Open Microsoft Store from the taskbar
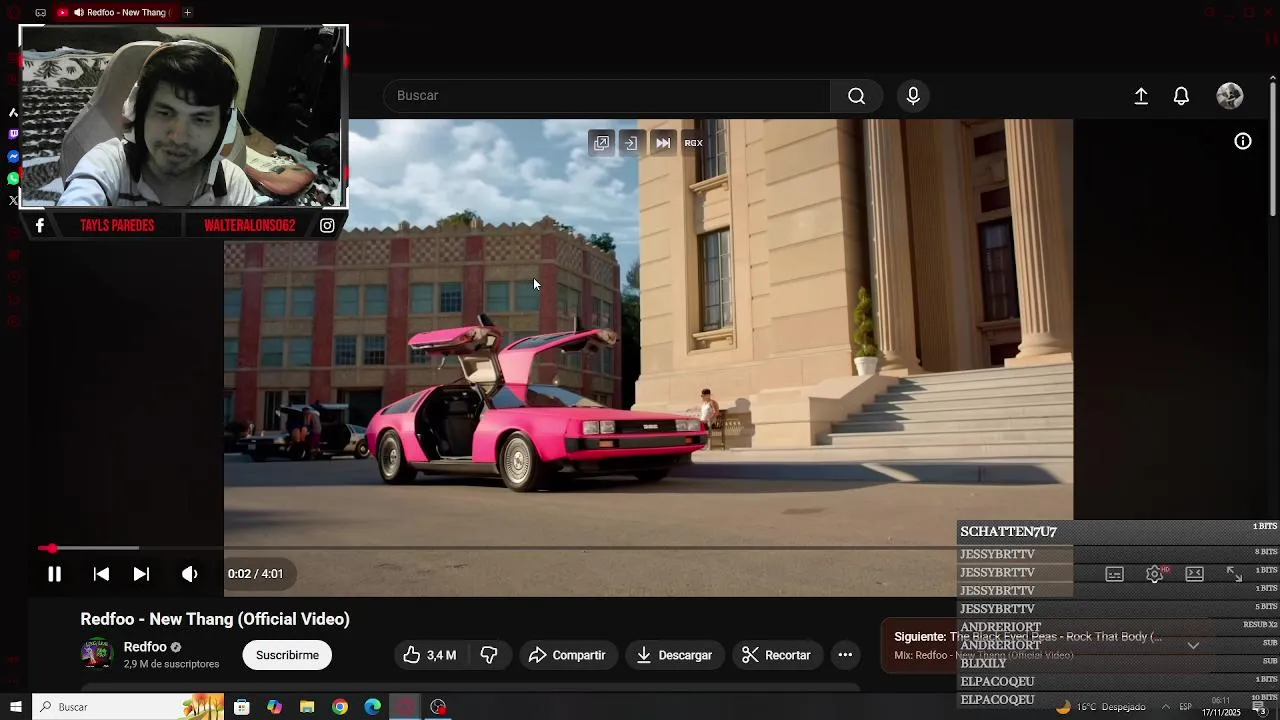 pos(241,707)
